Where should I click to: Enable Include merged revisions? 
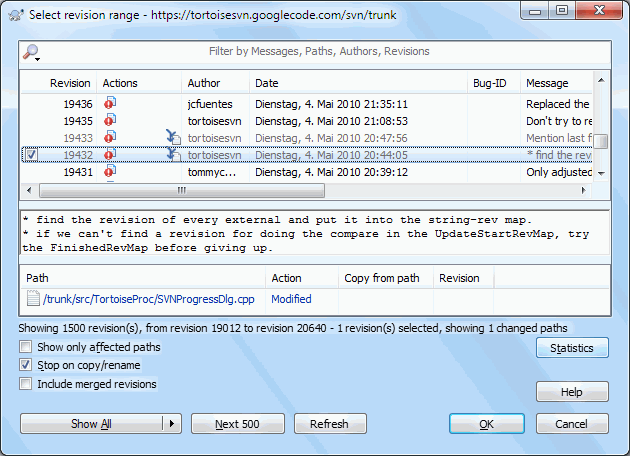coord(26,384)
